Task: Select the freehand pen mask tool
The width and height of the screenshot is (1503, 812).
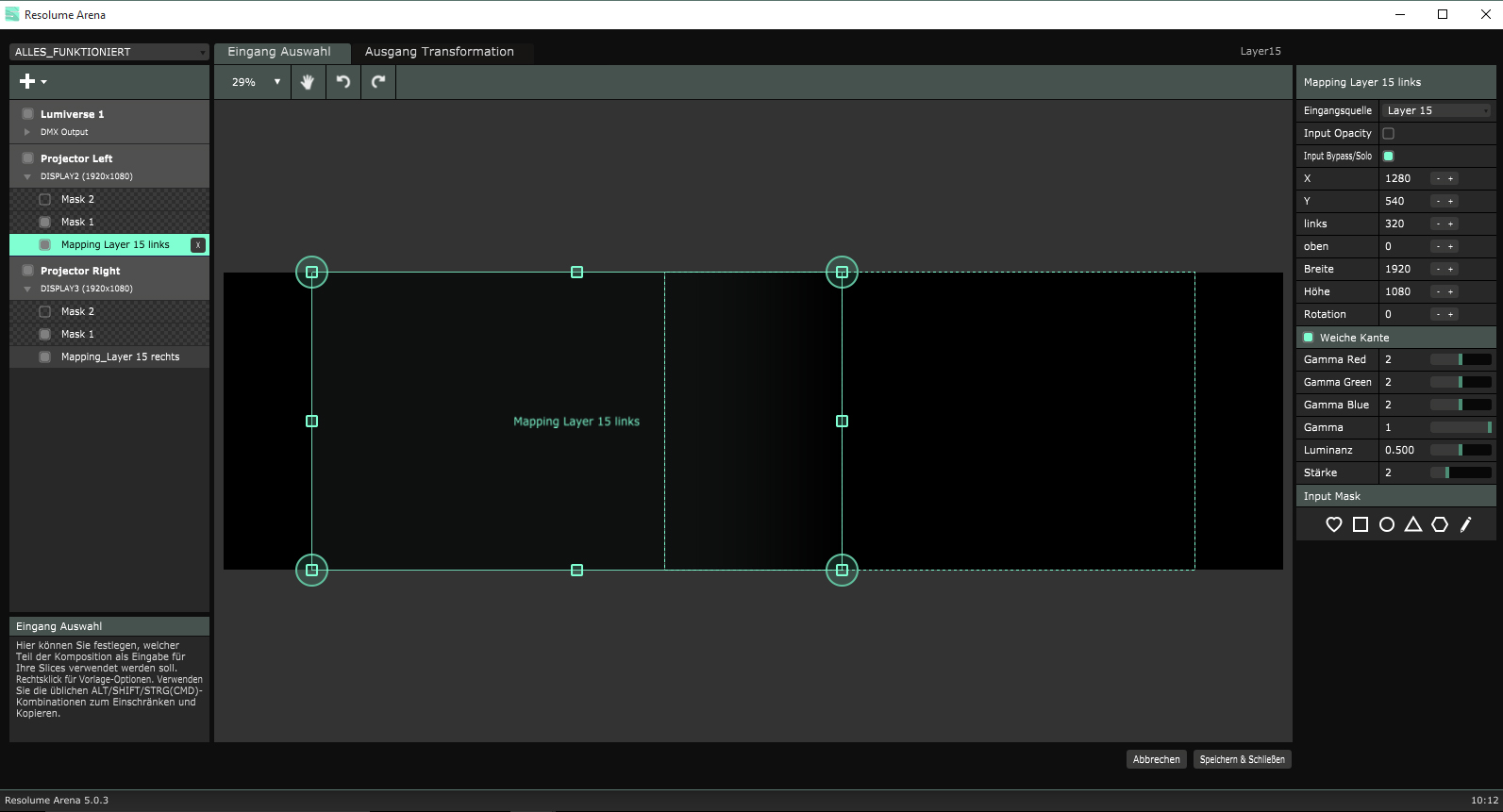Action: click(1465, 524)
